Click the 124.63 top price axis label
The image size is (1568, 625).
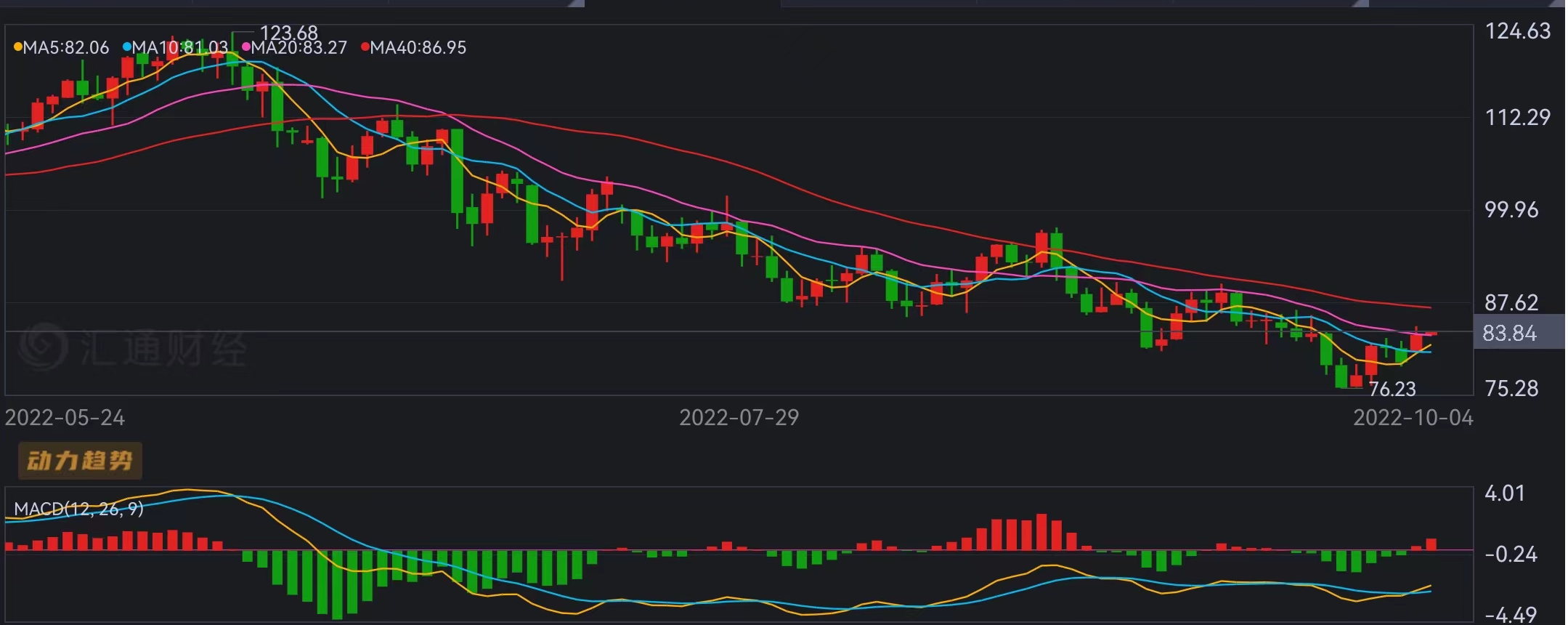coord(1517,31)
